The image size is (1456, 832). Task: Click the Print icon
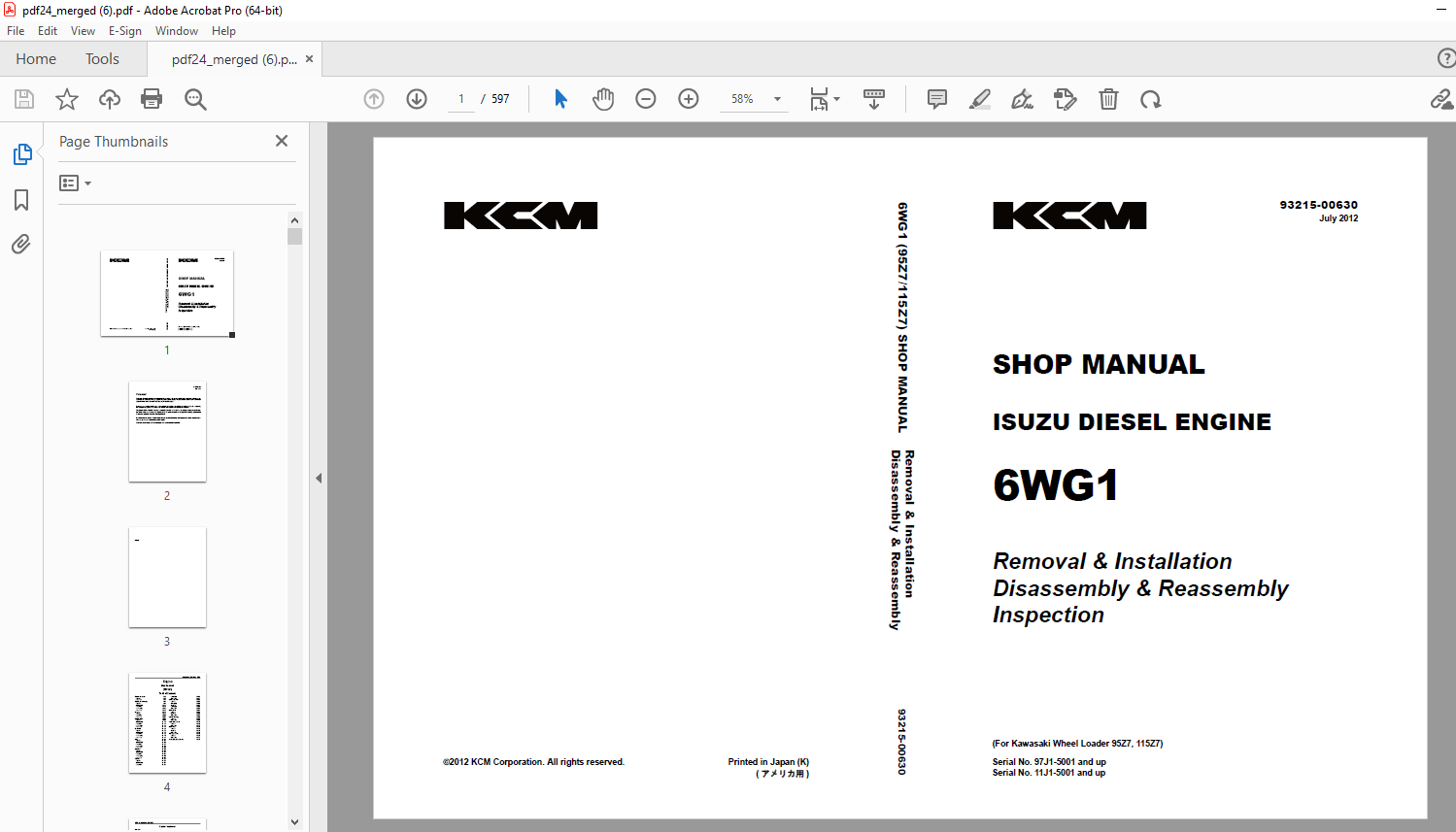pos(152,99)
